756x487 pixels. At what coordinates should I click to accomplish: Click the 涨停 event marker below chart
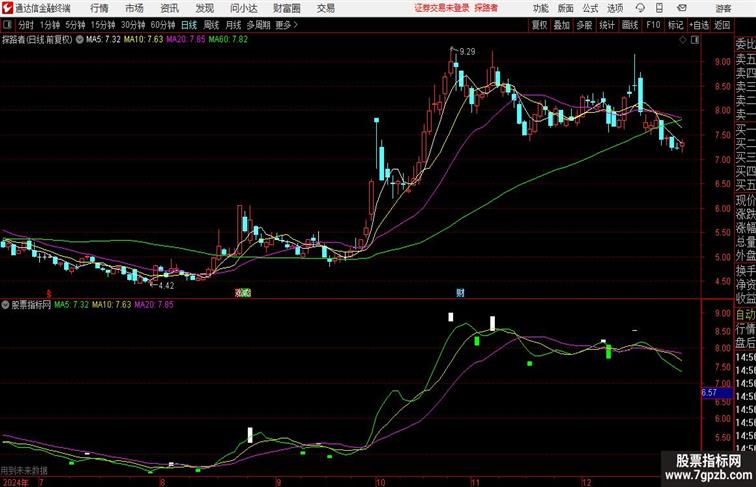tap(243, 292)
